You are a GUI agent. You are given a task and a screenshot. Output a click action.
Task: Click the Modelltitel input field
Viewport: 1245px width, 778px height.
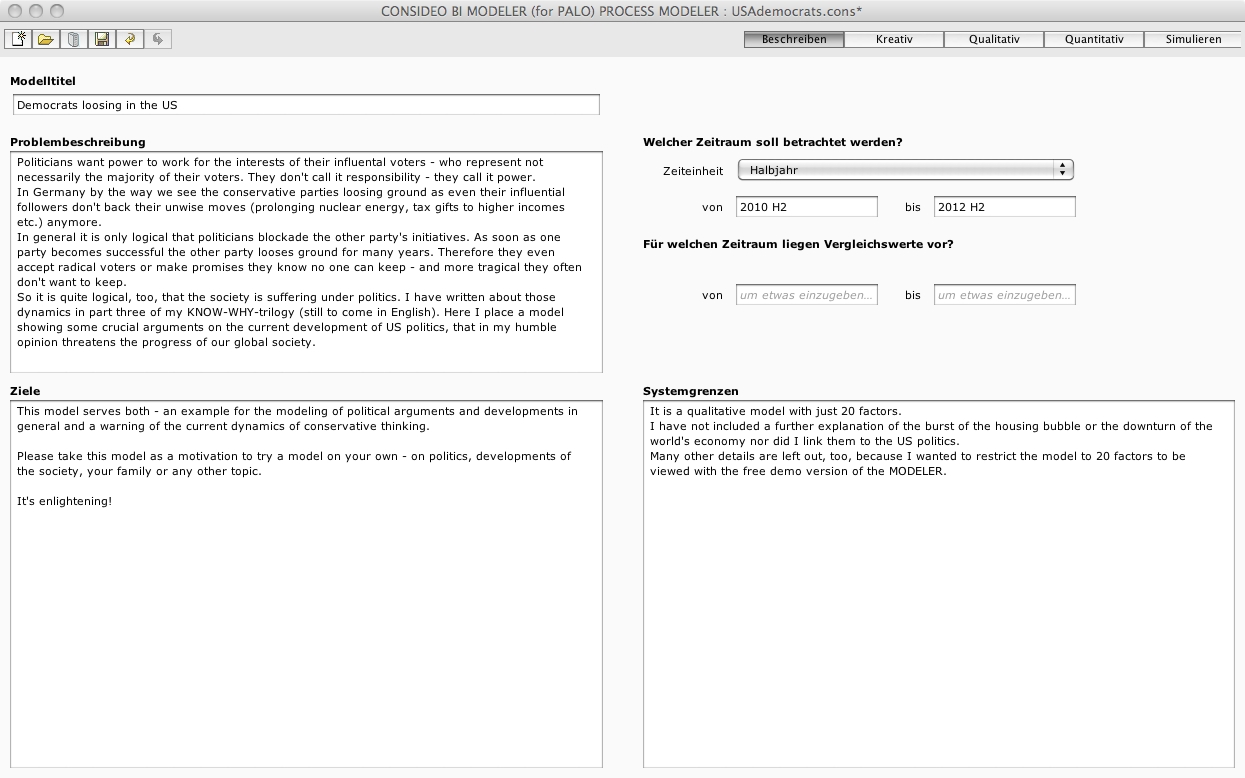click(306, 105)
